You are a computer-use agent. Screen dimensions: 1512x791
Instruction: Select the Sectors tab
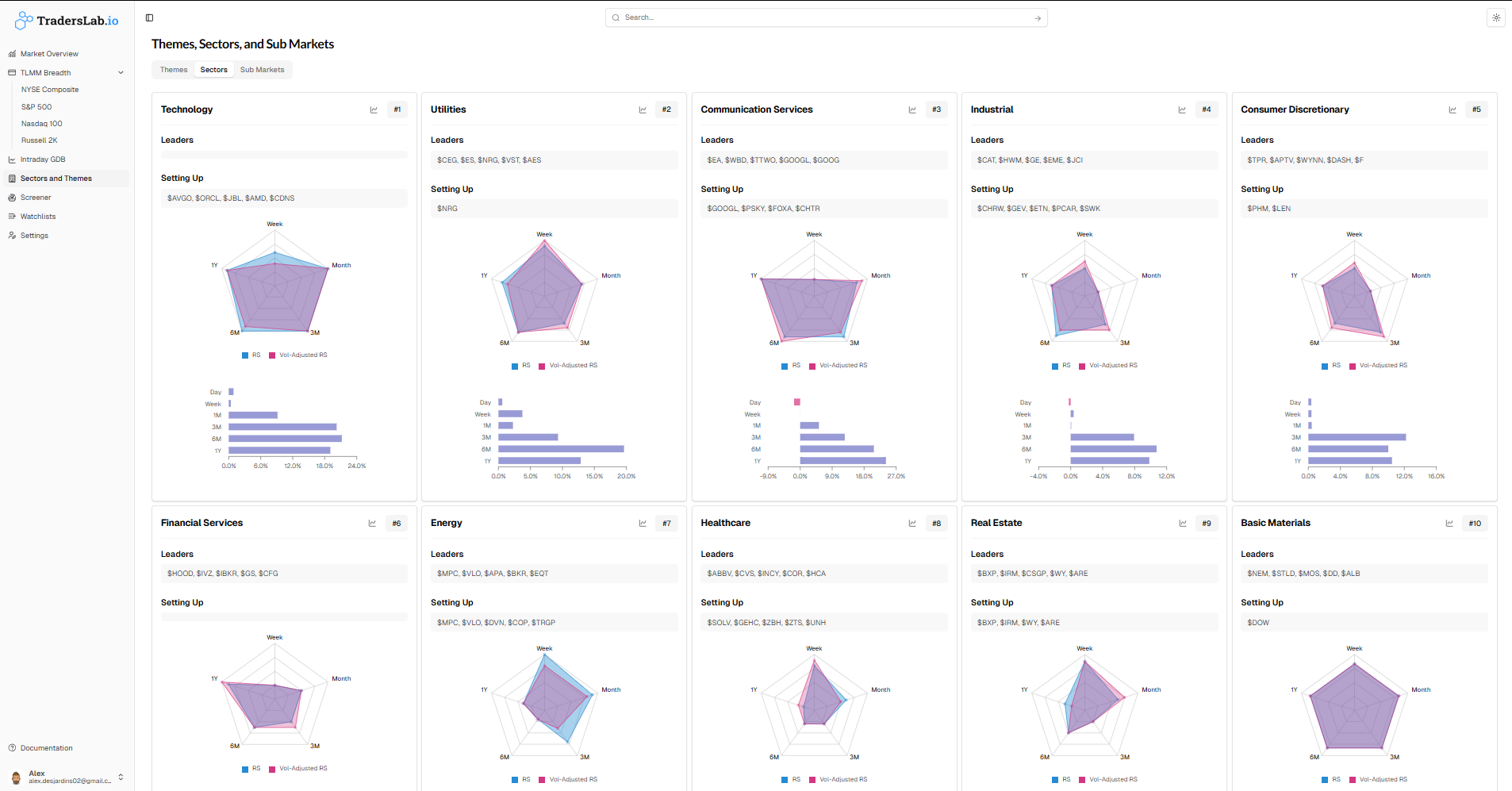pyautogui.click(x=213, y=70)
